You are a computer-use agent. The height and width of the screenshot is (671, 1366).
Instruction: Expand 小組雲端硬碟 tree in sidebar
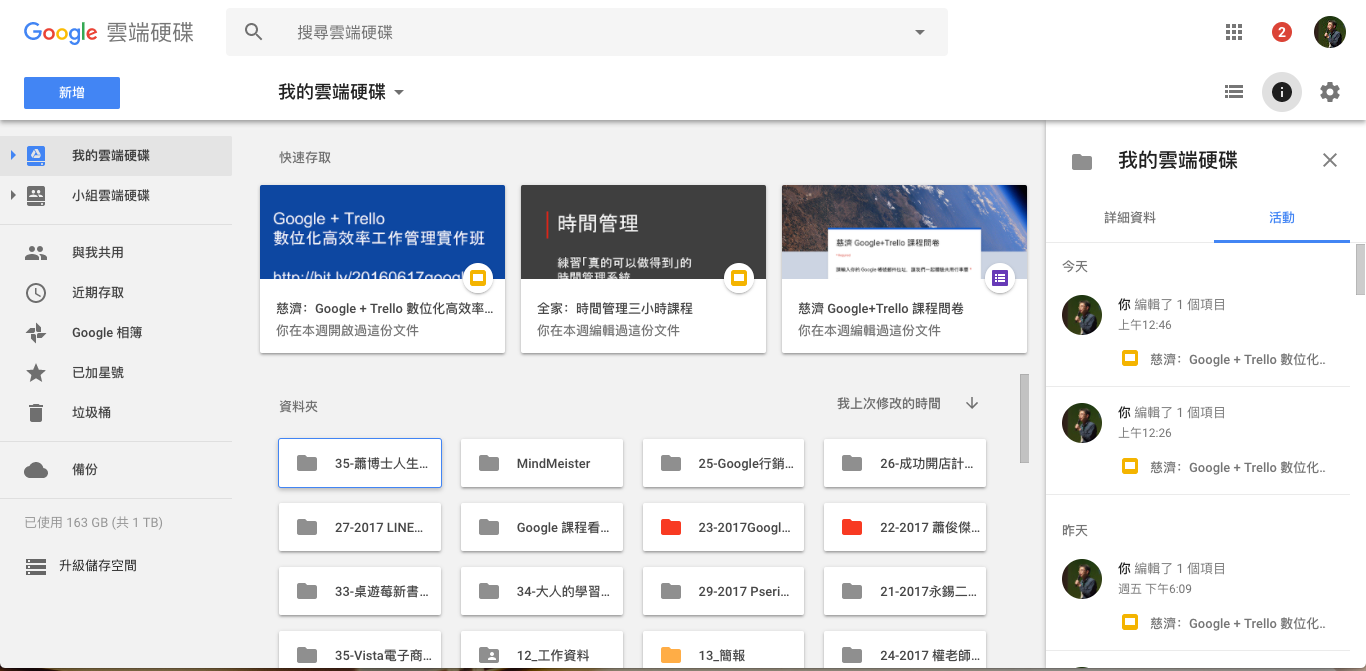(13, 195)
